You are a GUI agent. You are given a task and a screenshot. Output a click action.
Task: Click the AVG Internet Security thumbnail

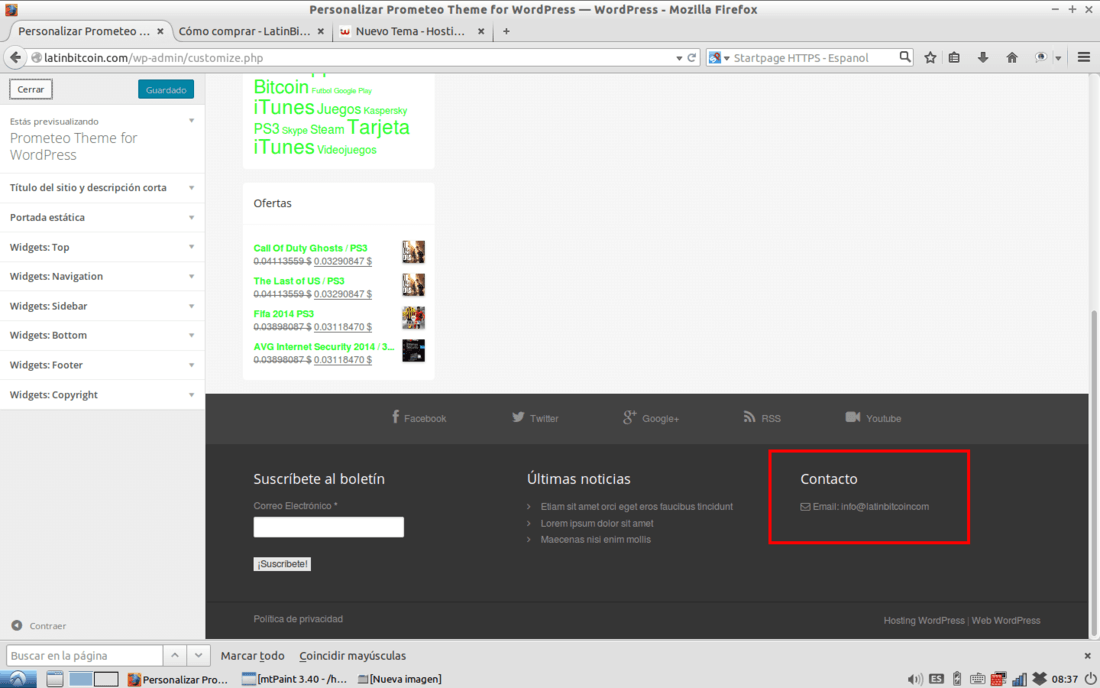click(x=413, y=351)
